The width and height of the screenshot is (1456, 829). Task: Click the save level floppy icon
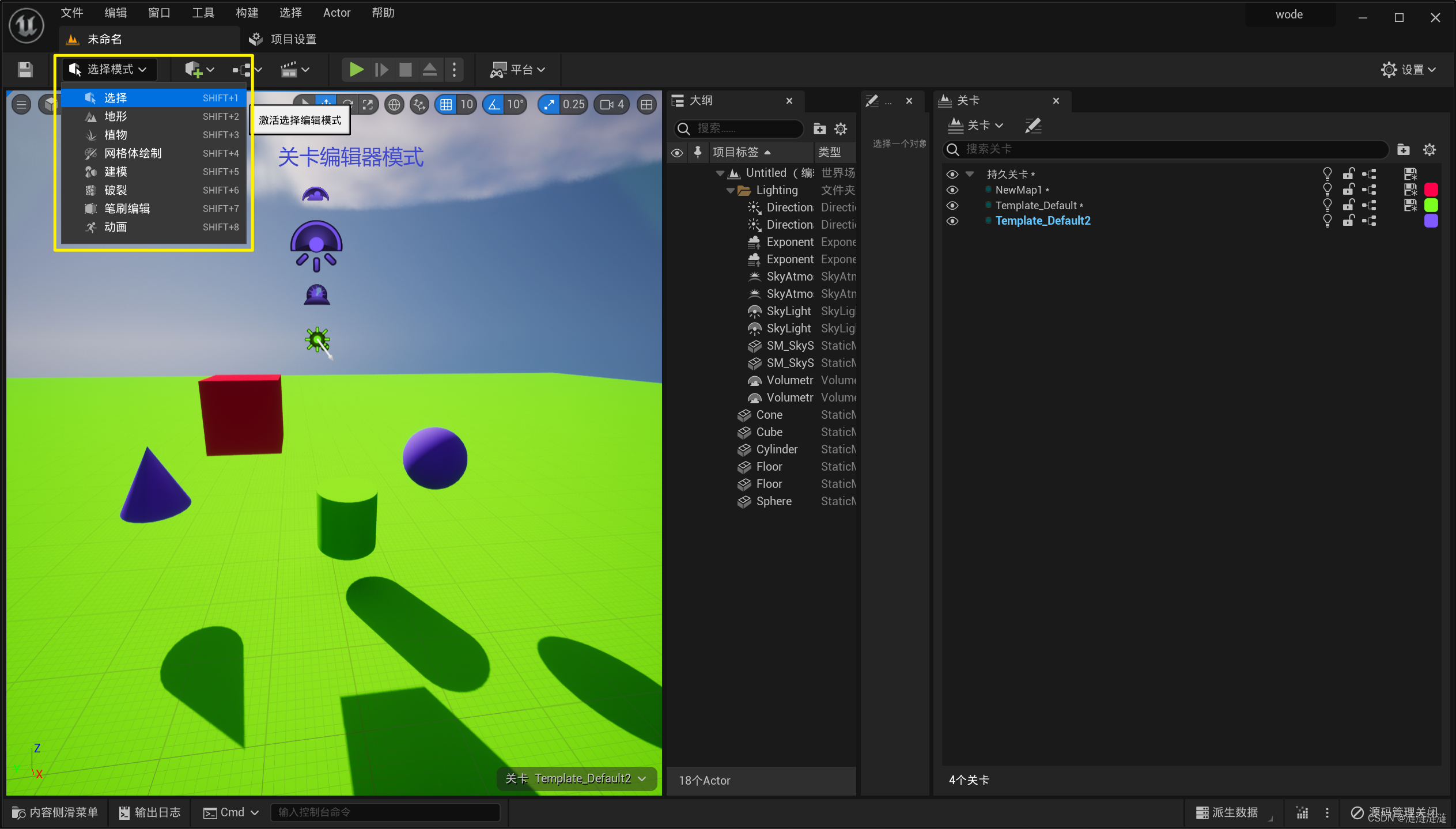pos(25,70)
